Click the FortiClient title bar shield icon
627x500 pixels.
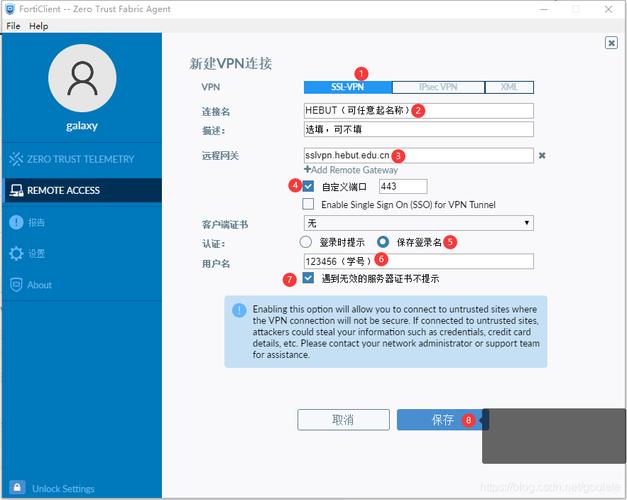pos(10,9)
